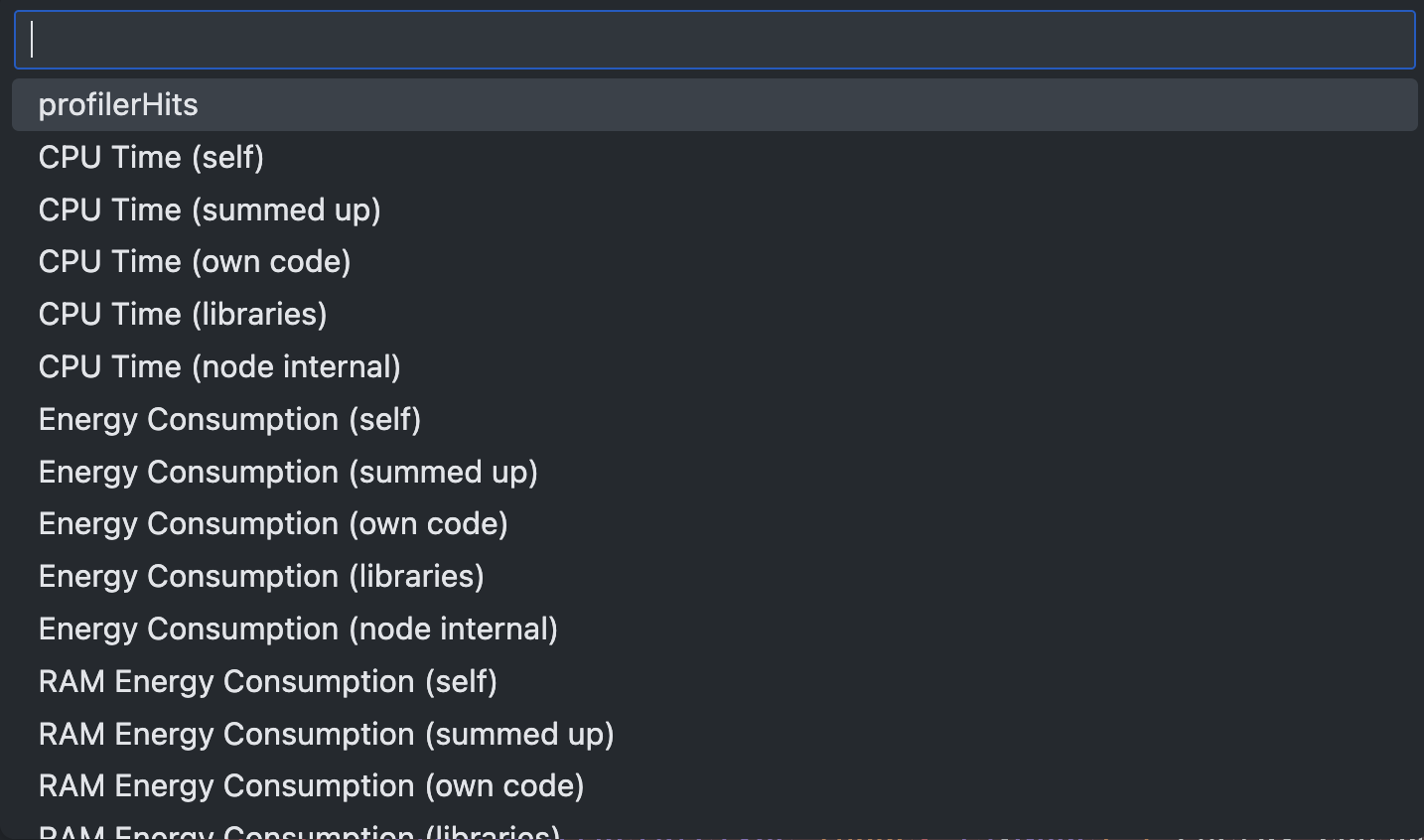Choose CPU Time (self) from the list
The image size is (1424, 840).
151,158
